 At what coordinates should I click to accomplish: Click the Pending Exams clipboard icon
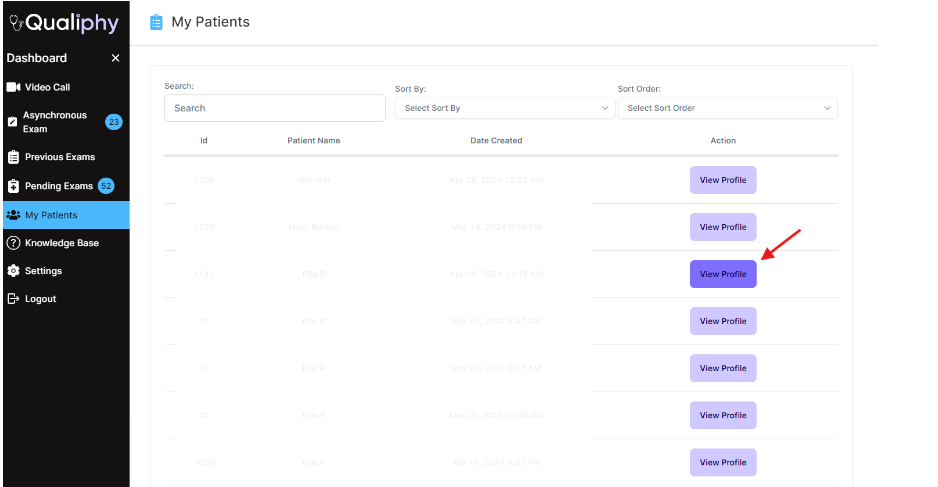click(13, 186)
